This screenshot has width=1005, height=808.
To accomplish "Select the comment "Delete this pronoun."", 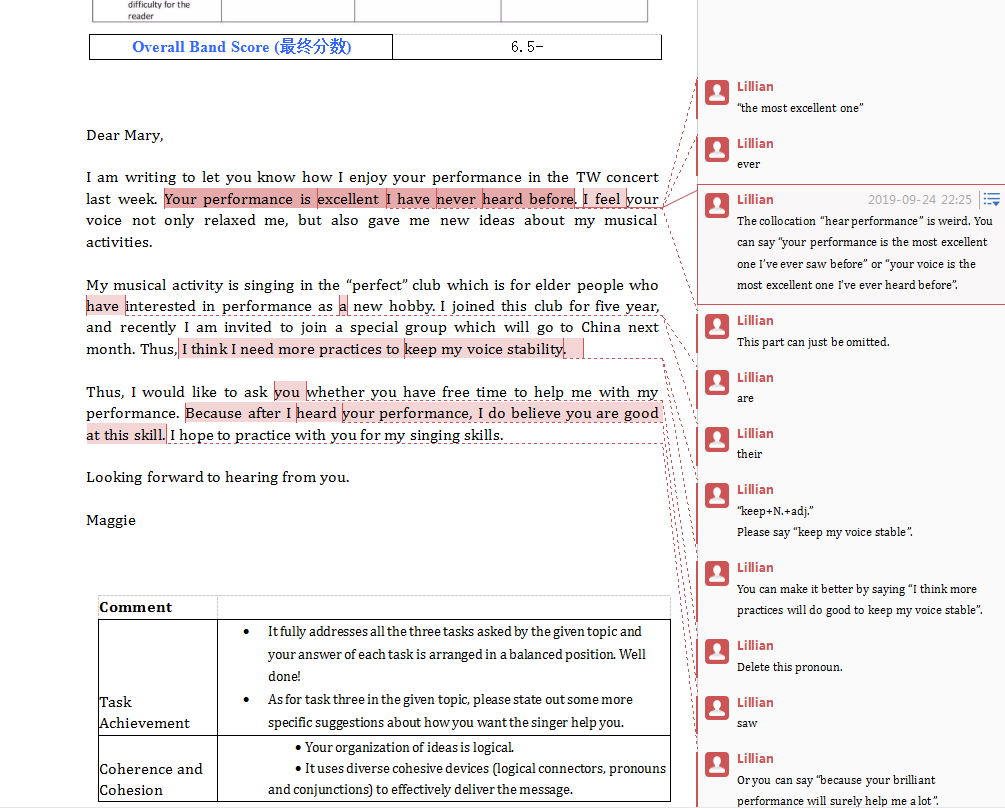I will coord(790,667).
